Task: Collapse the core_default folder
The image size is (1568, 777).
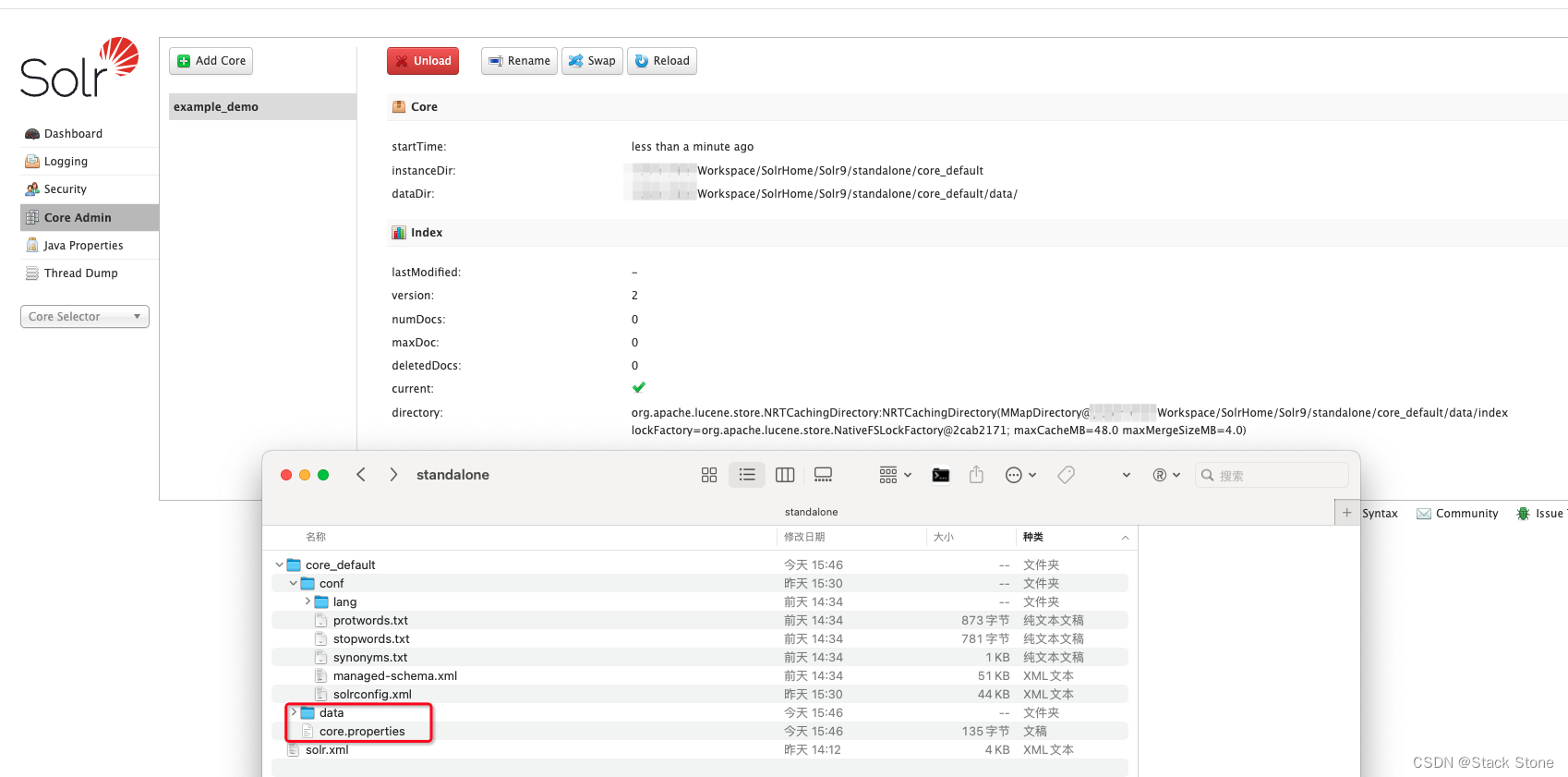Action: (279, 565)
